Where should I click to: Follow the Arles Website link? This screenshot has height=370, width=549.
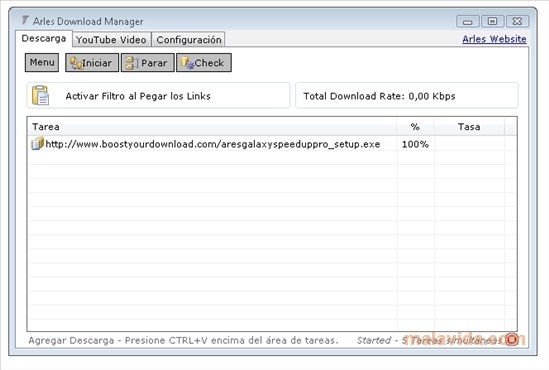point(494,39)
